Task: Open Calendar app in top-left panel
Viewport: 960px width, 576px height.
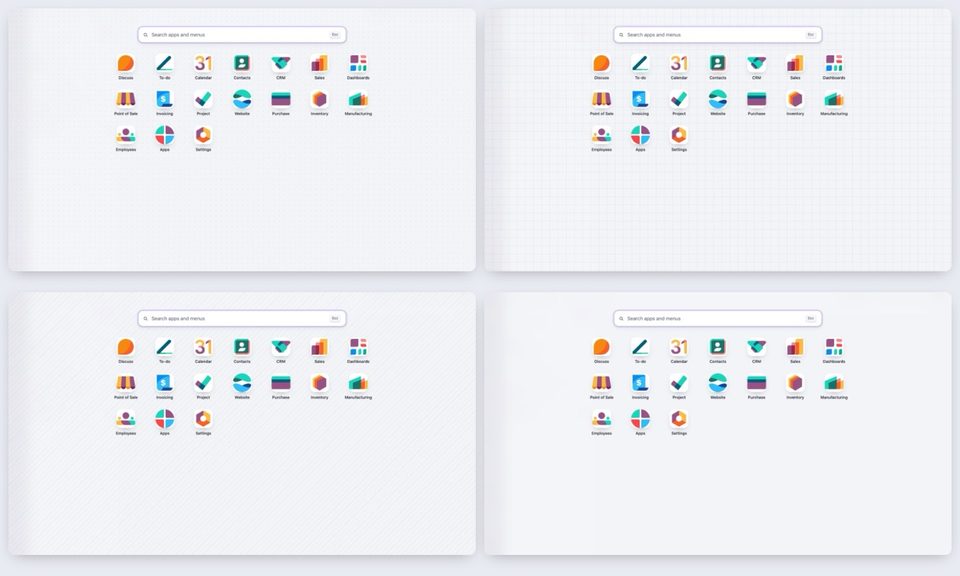Action: click(203, 64)
